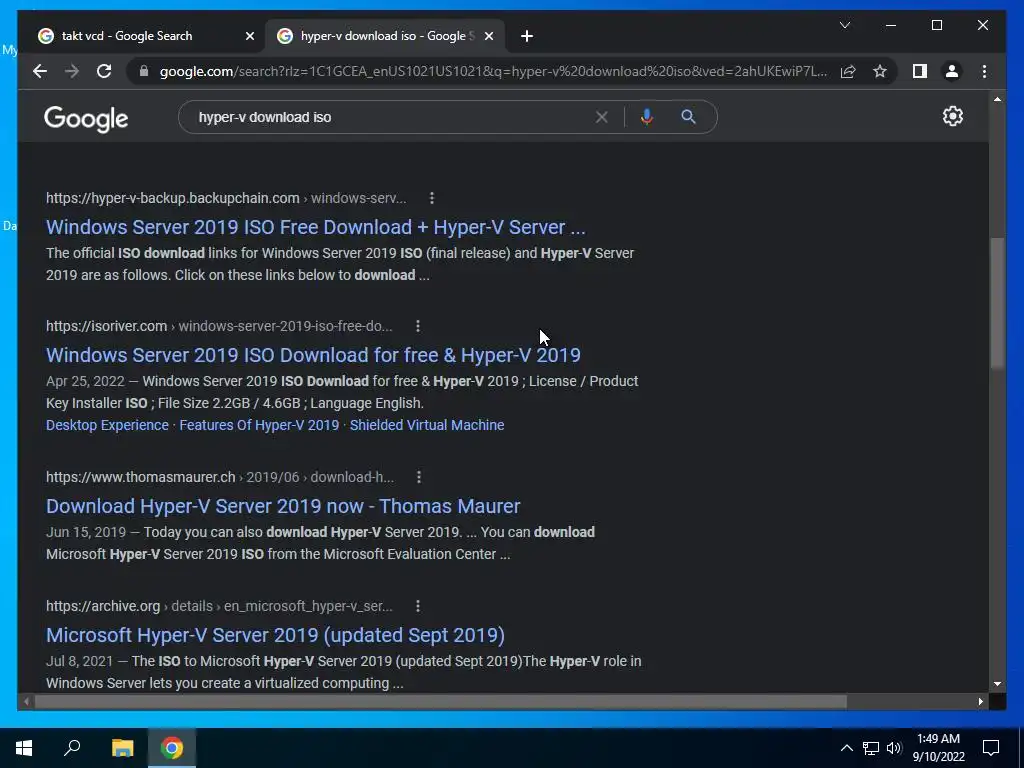Open volume control tray icon
The image size is (1024, 768).
[894, 748]
